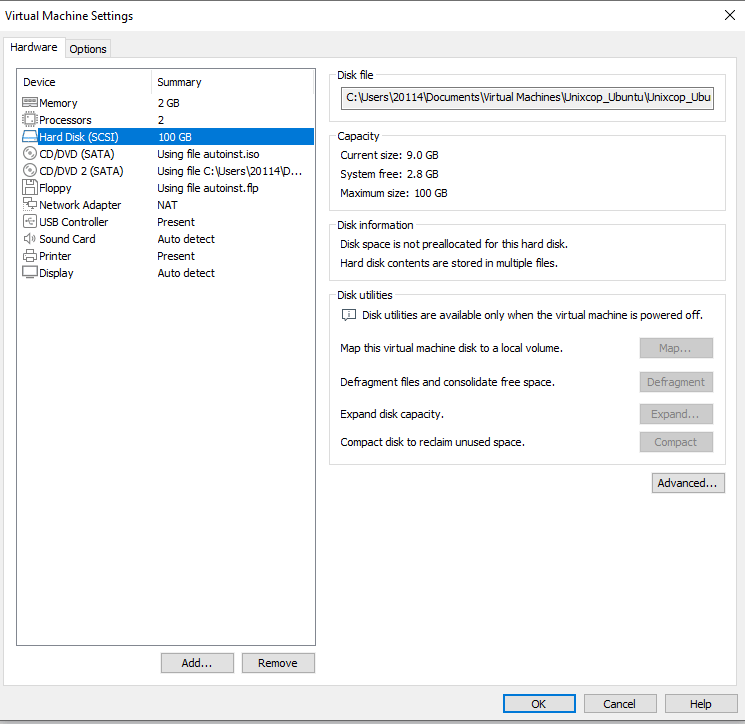745x724 pixels.
Task: Click 'Using file autoinst.iso' summary
Action: point(208,154)
